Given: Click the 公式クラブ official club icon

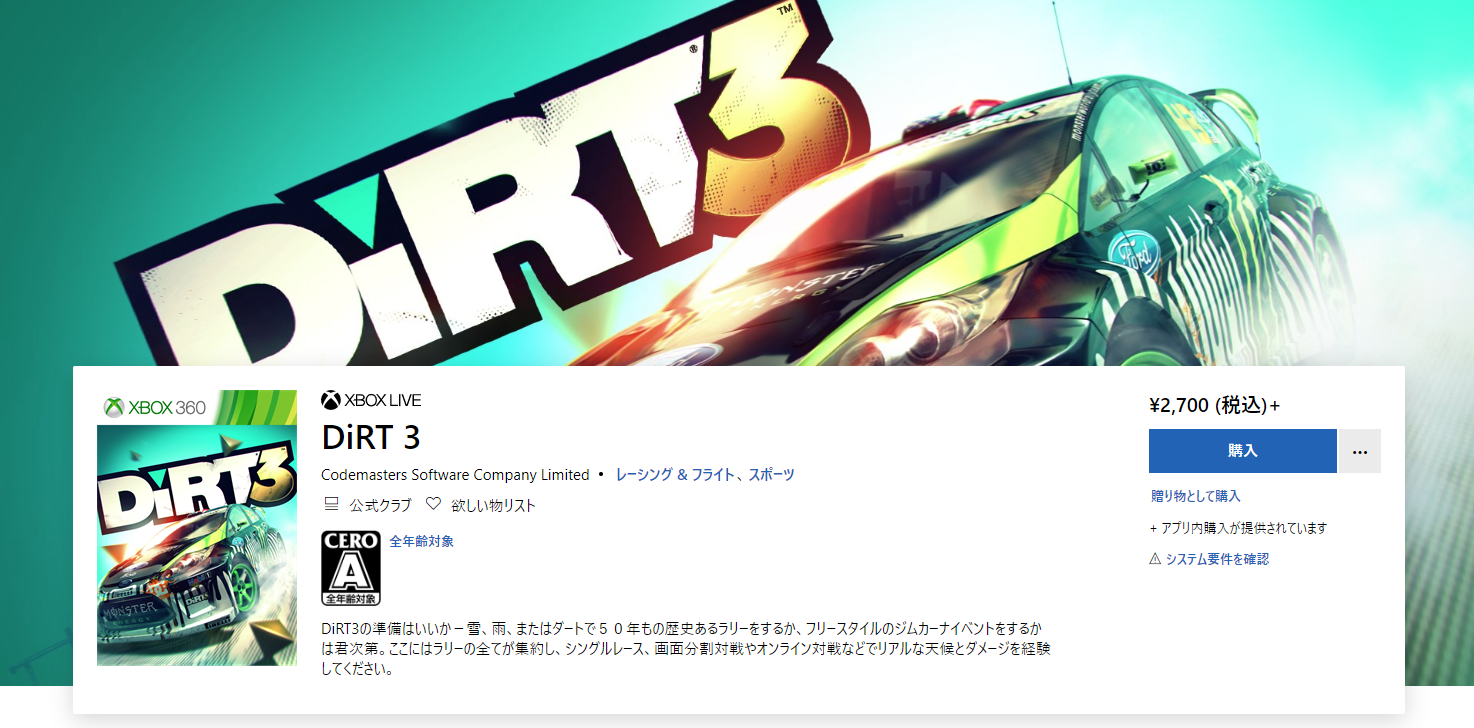Looking at the screenshot, I should 332,504.
